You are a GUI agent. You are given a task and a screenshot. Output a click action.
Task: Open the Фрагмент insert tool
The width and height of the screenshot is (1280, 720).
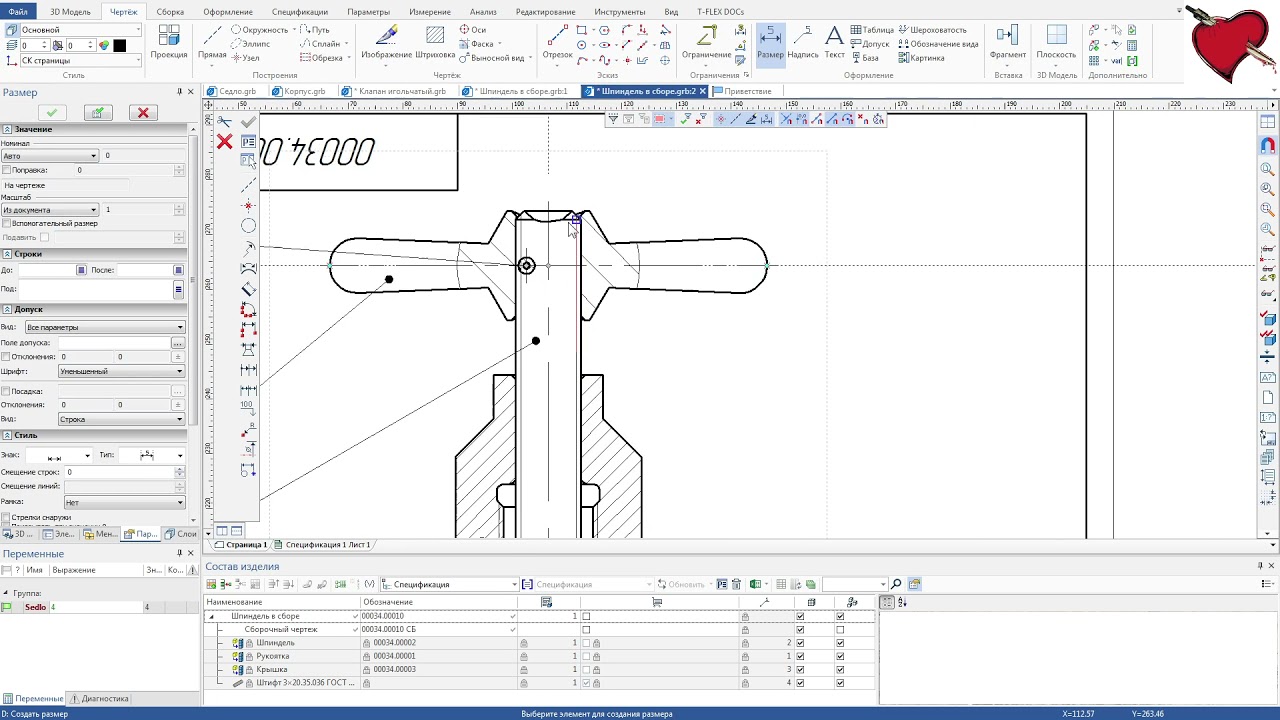(x=1007, y=43)
